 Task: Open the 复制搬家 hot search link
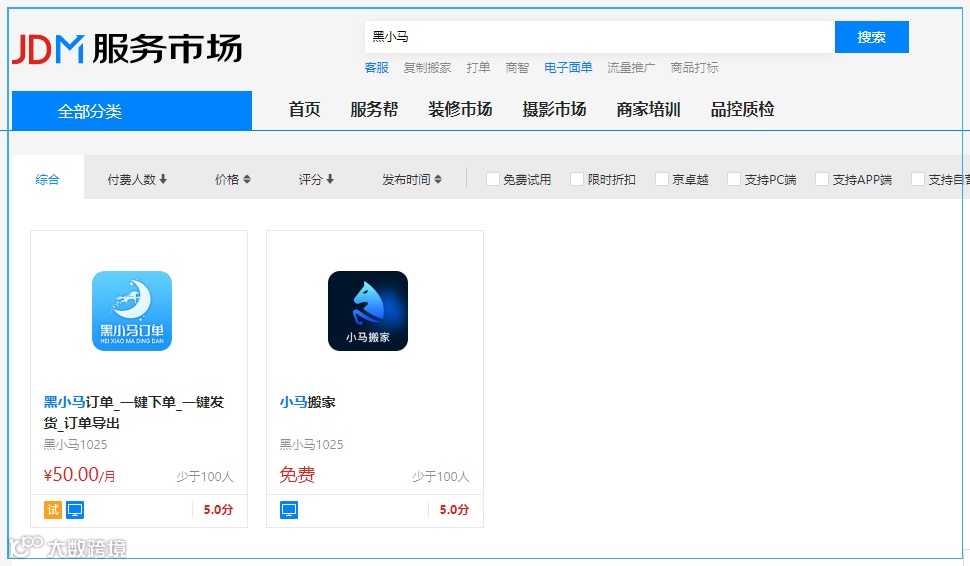427,67
